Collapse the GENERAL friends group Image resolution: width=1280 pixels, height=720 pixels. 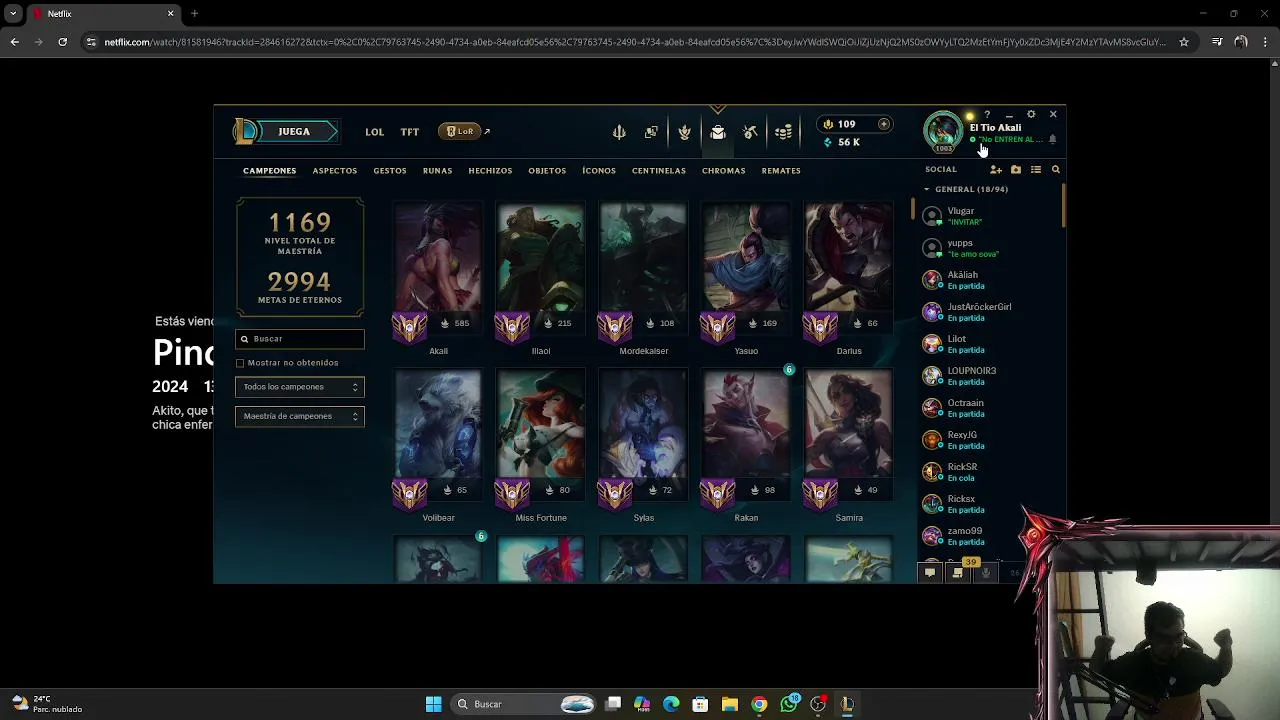927,189
